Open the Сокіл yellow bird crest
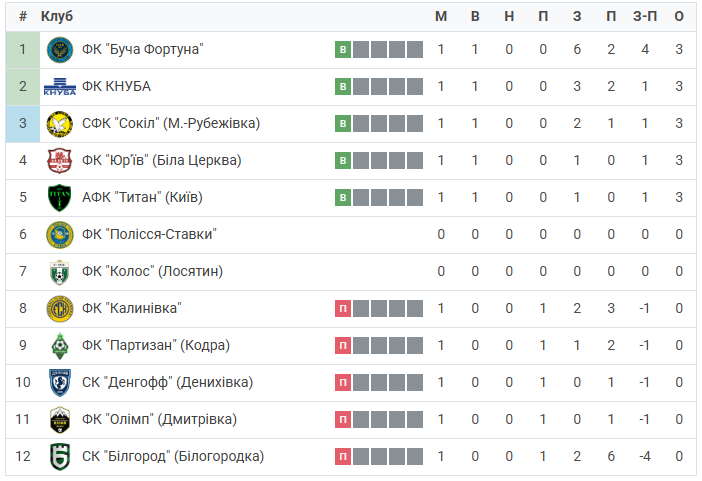The width and height of the screenshot is (702, 481). (60, 124)
